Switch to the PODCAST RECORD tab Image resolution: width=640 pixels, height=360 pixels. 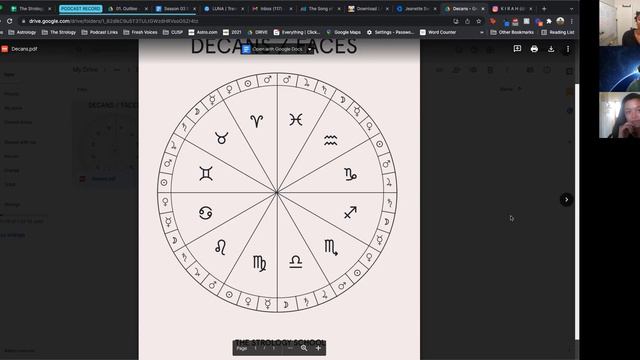(x=80, y=9)
